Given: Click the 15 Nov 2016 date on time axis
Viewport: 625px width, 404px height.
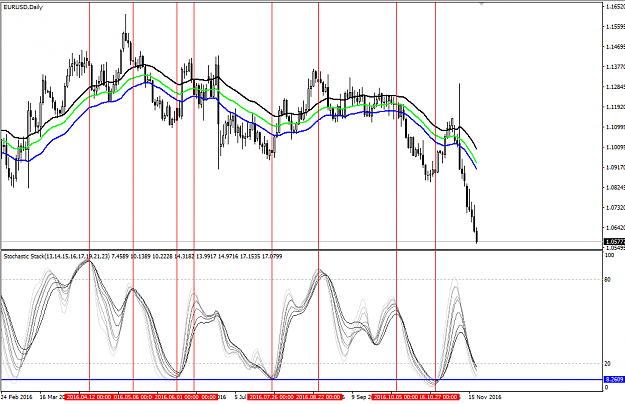Looking at the screenshot, I should [x=484, y=397].
